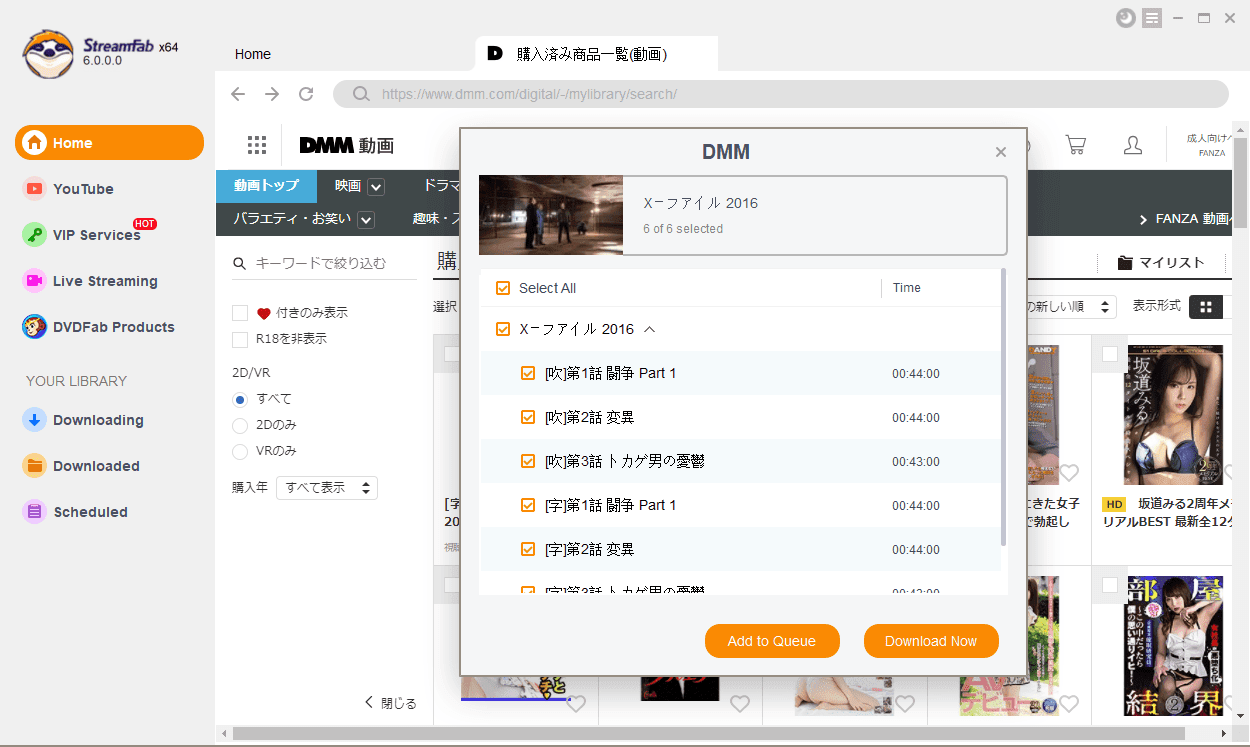The image size is (1250, 747).
Task: Expand the バラエティ・お笑い dropdown
Action: click(366, 219)
